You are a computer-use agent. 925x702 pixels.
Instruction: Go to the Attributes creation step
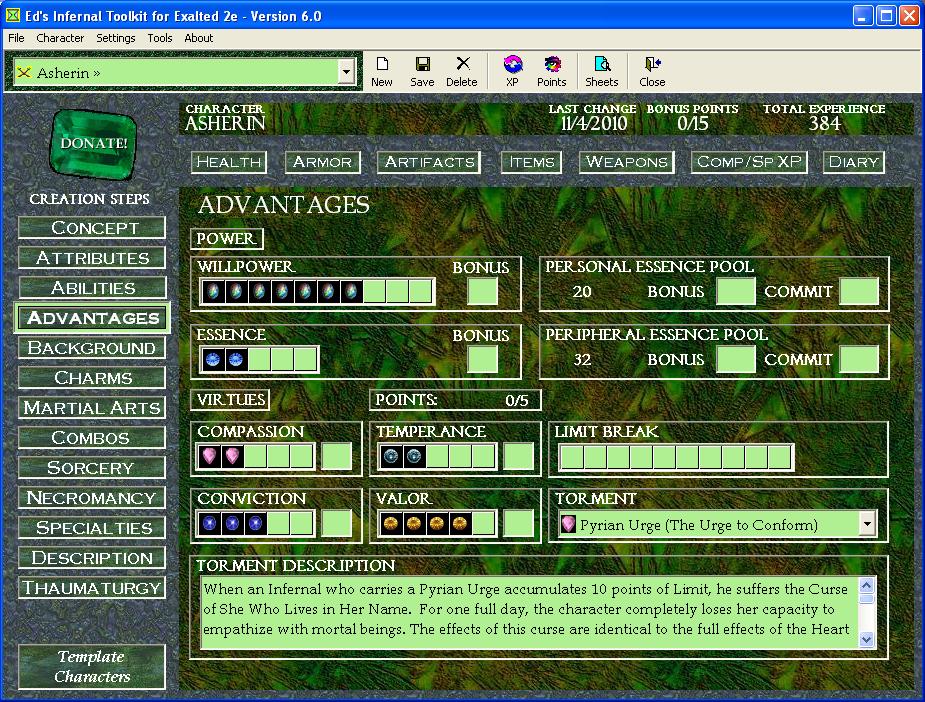(92, 258)
